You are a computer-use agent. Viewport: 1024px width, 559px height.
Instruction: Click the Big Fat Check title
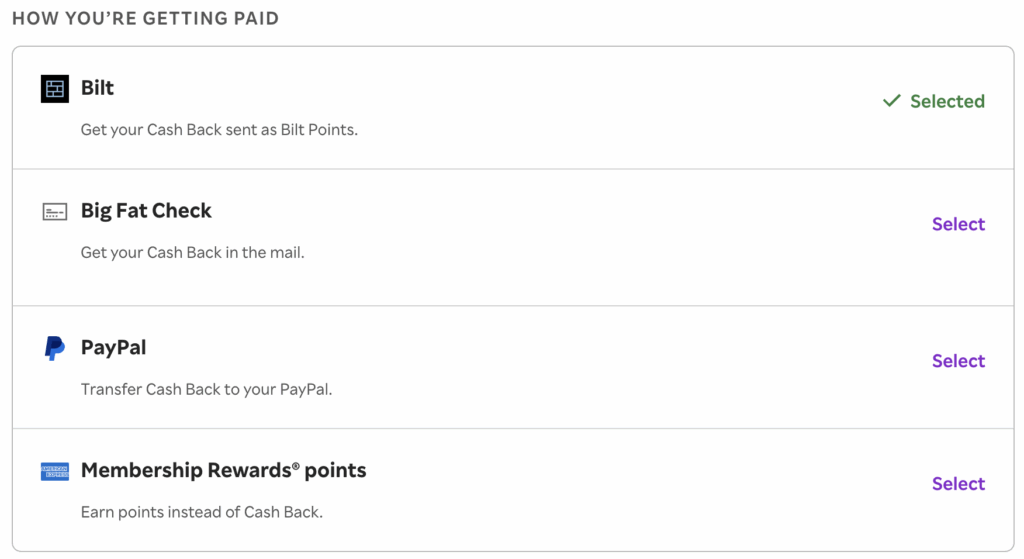pyautogui.click(x=146, y=211)
